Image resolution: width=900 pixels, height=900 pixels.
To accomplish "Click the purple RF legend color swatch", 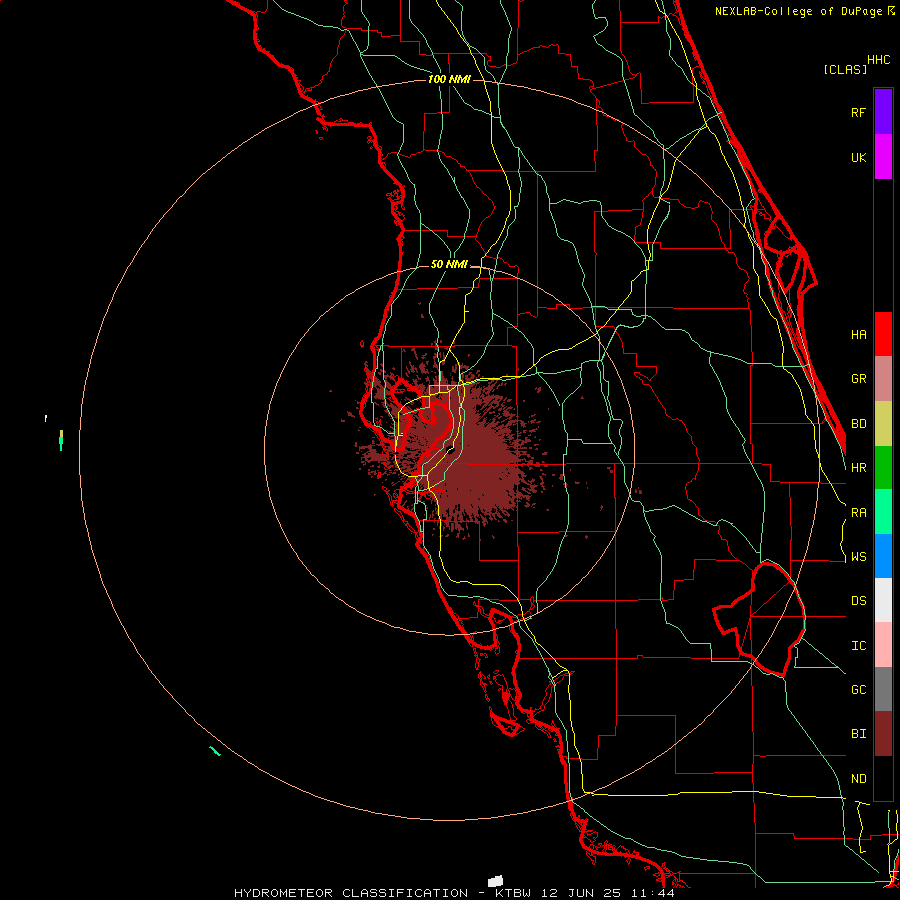I will [883, 111].
